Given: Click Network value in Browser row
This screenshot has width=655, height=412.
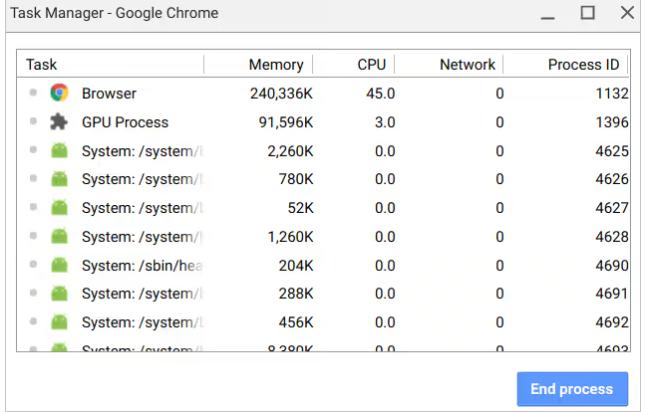Looking at the screenshot, I should (x=500, y=94).
